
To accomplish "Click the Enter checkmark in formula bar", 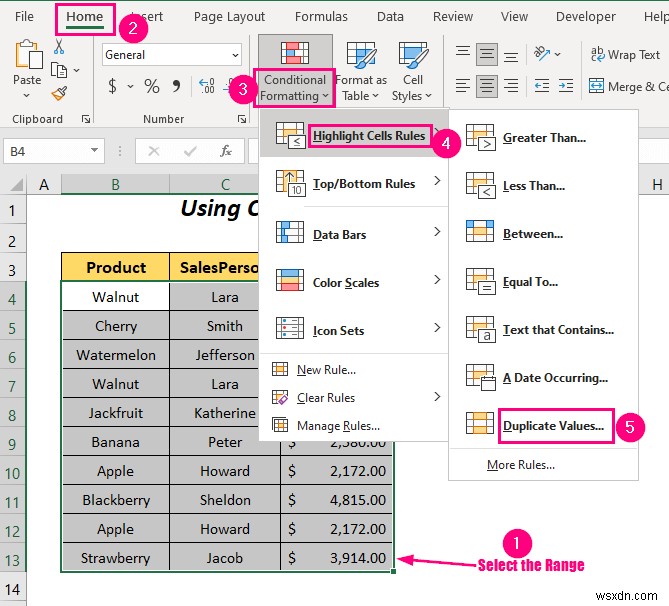I will 189,151.
